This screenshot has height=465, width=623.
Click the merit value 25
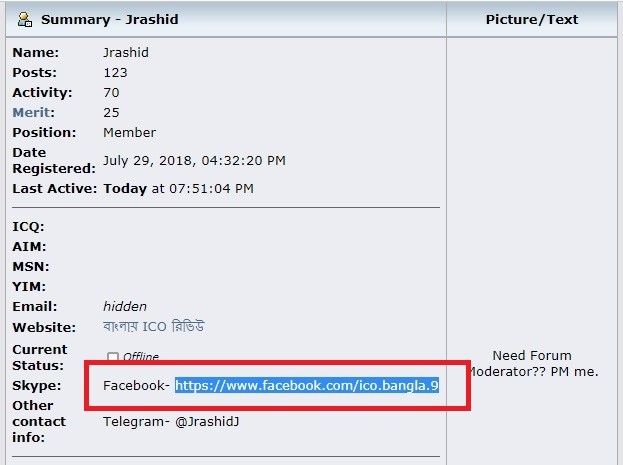pyautogui.click(x=111, y=112)
